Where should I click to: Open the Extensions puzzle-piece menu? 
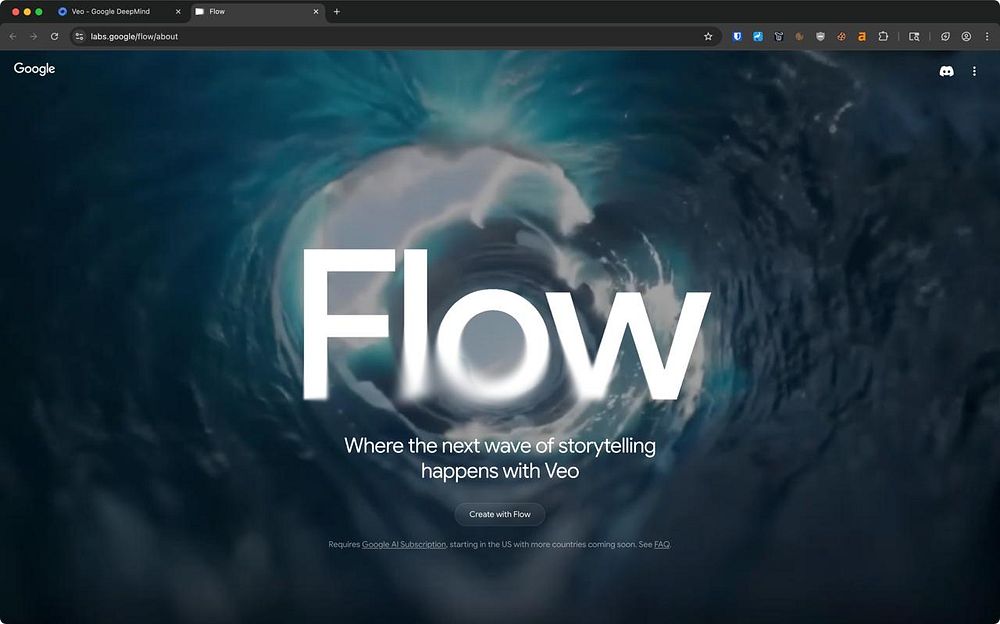883,36
